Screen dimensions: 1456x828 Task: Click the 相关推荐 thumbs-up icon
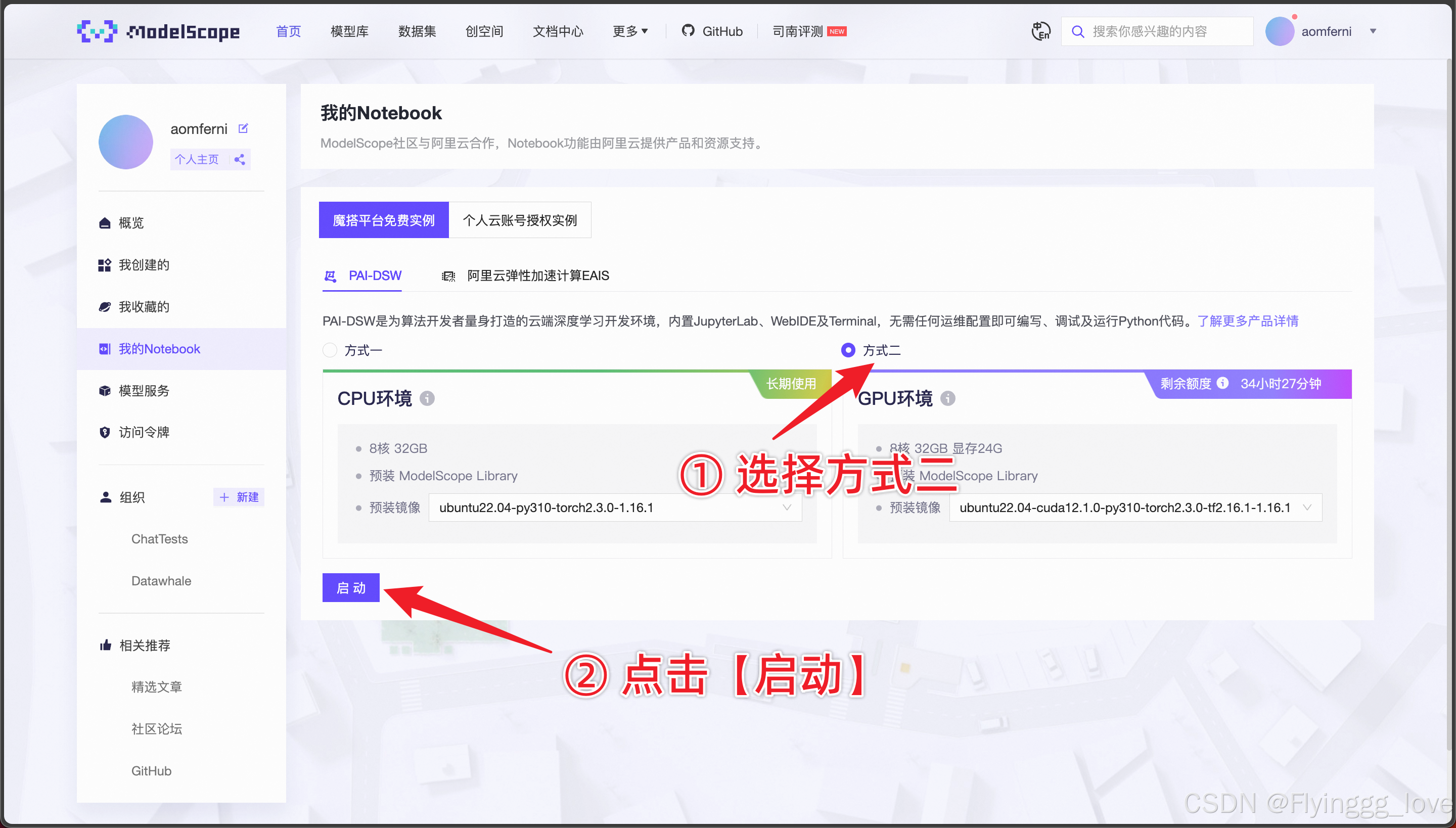click(x=105, y=645)
